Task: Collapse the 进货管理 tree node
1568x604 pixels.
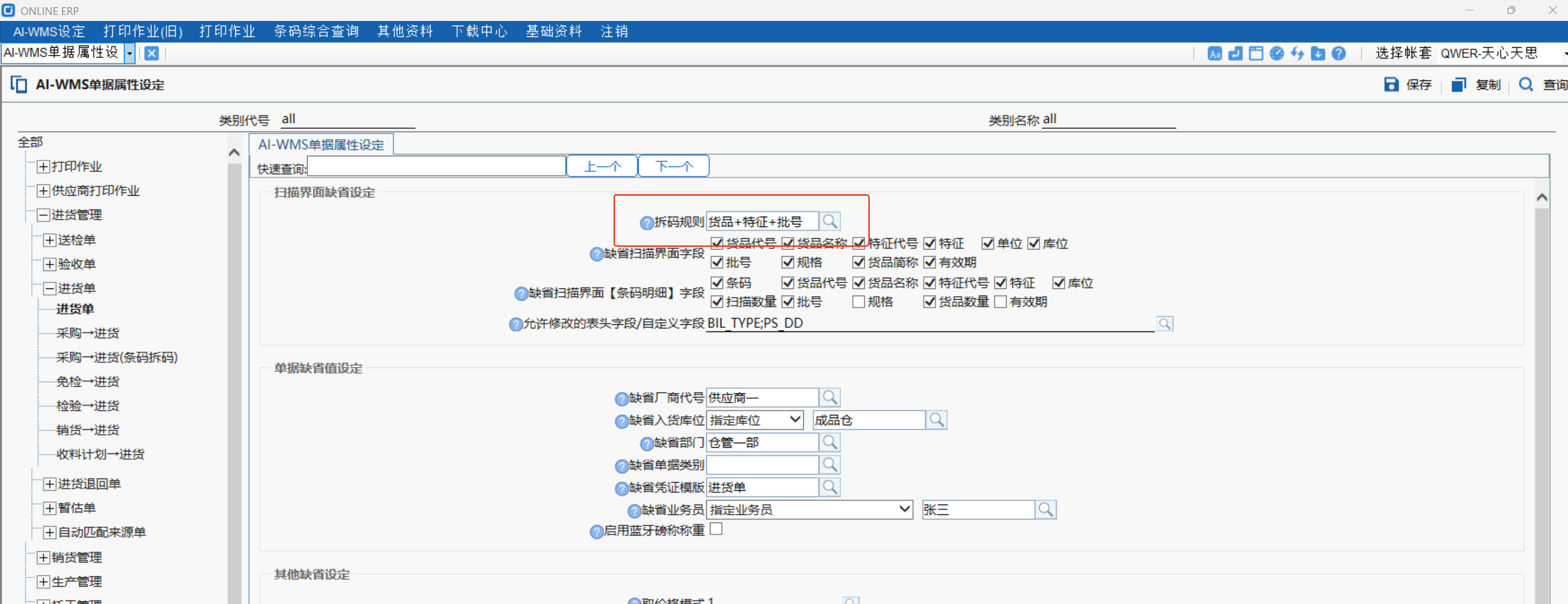Action: tap(43, 215)
